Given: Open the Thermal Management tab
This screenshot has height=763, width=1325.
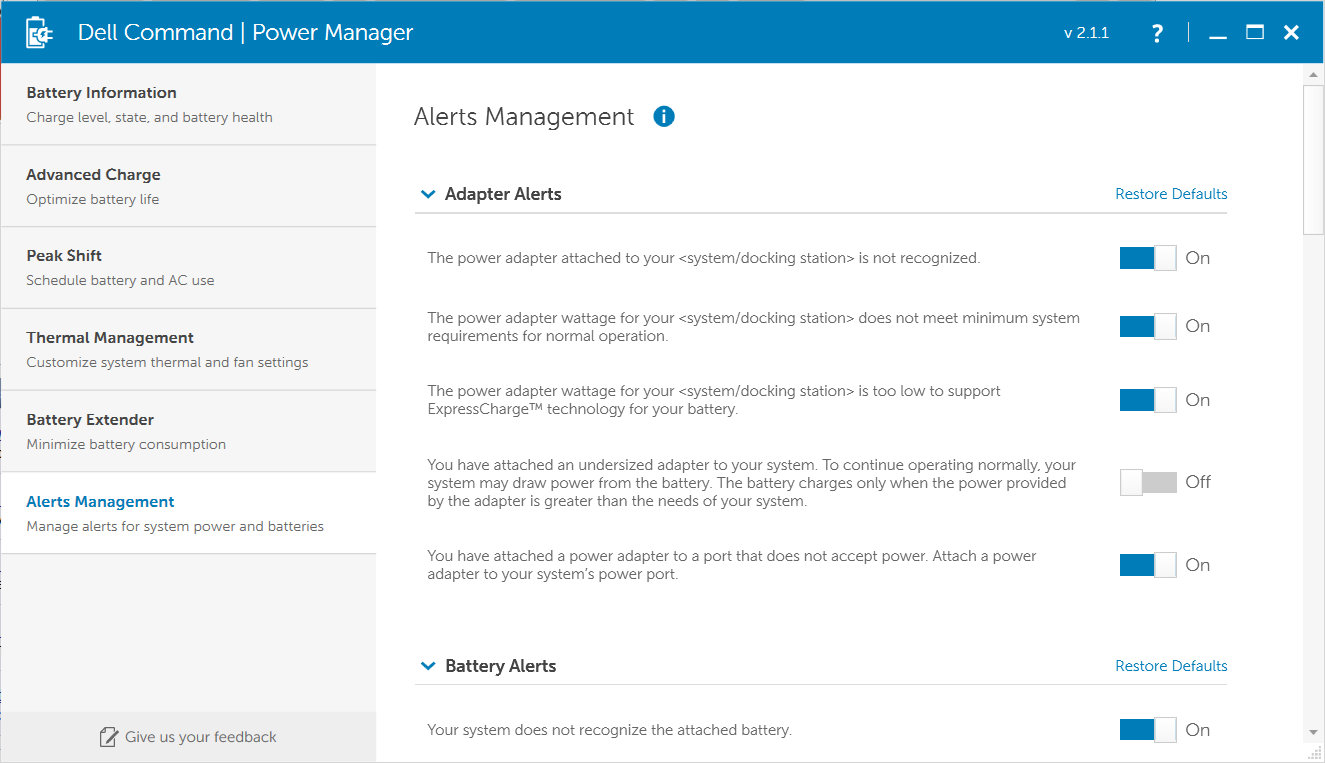Looking at the screenshot, I should pos(188,349).
